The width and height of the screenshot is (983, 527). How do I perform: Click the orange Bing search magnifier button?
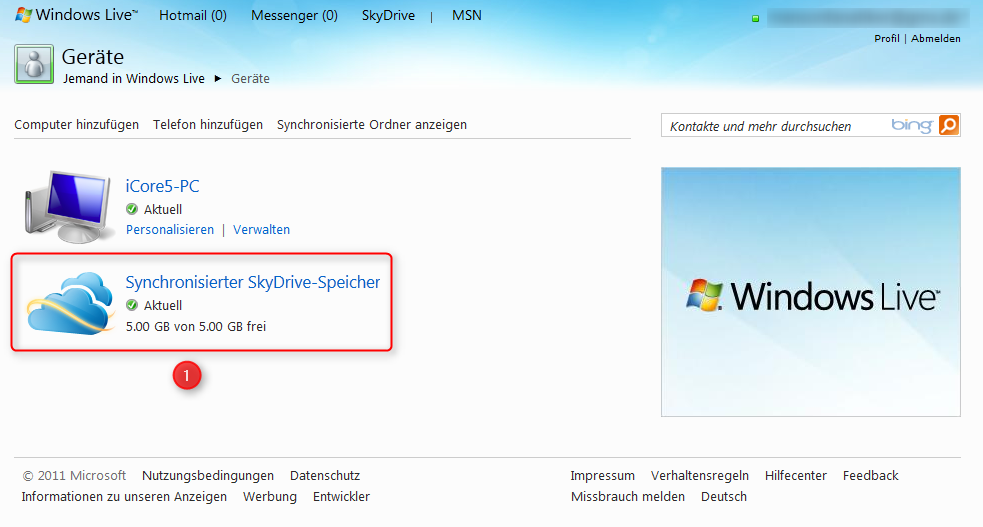[x=949, y=125]
